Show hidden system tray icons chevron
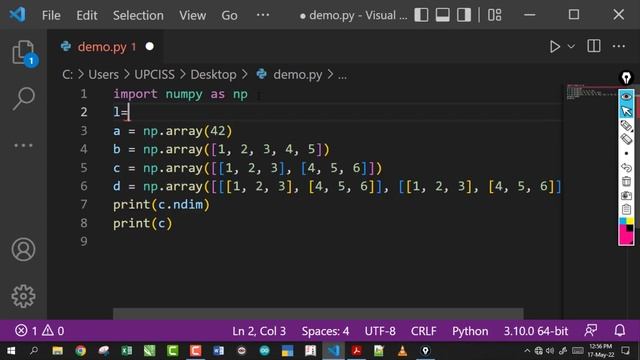 (x=527, y=351)
